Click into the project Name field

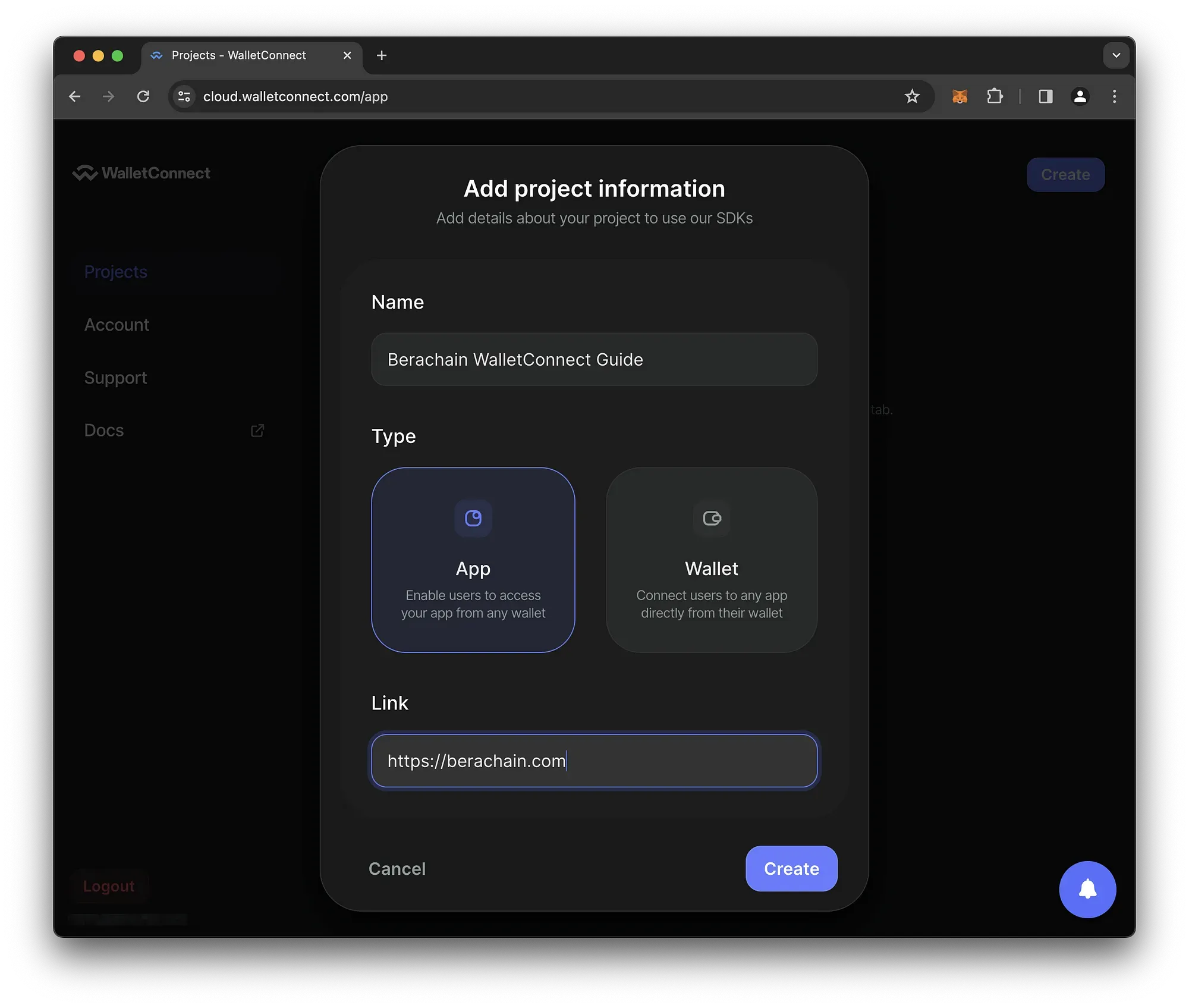pyautogui.click(x=594, y=360)
